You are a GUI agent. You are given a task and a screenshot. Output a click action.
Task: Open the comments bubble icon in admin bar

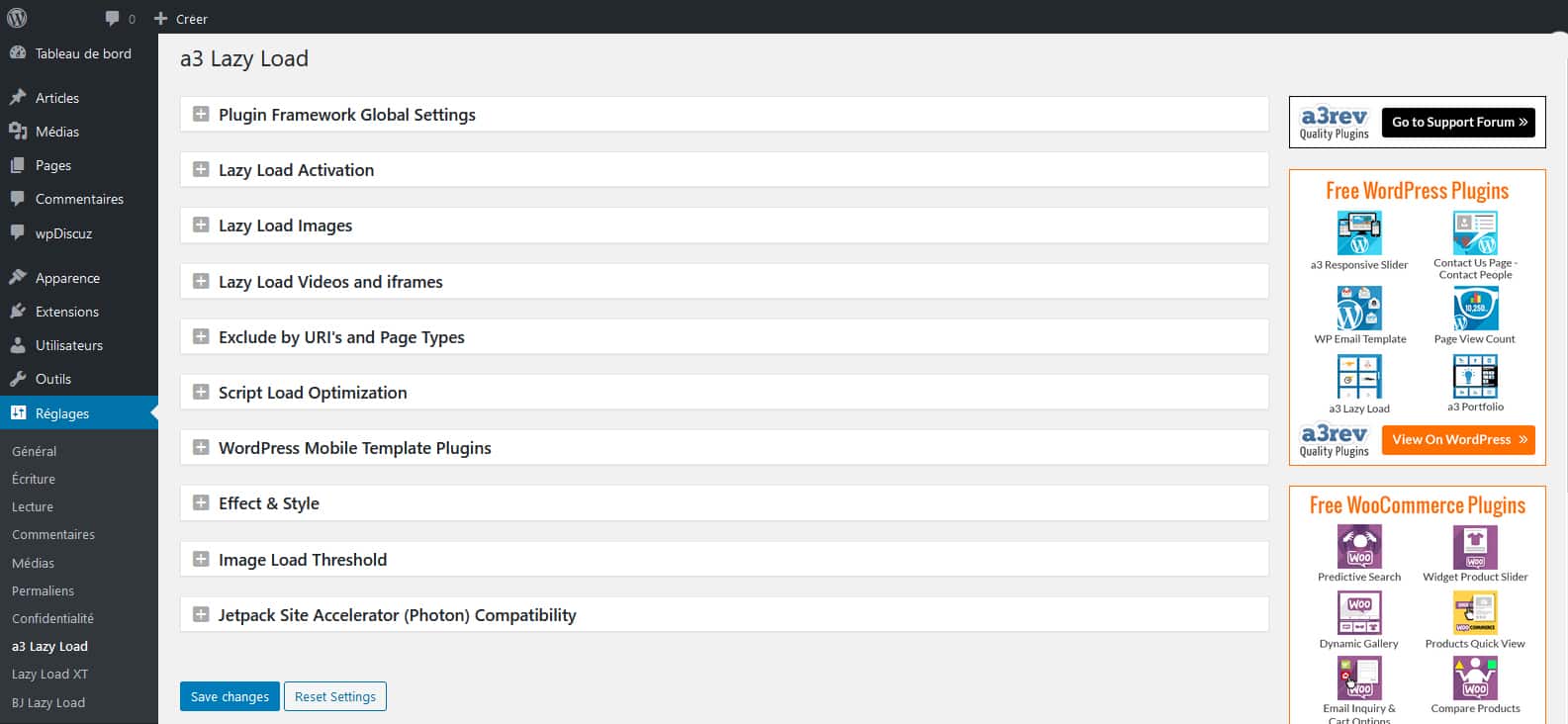(113, 19)
